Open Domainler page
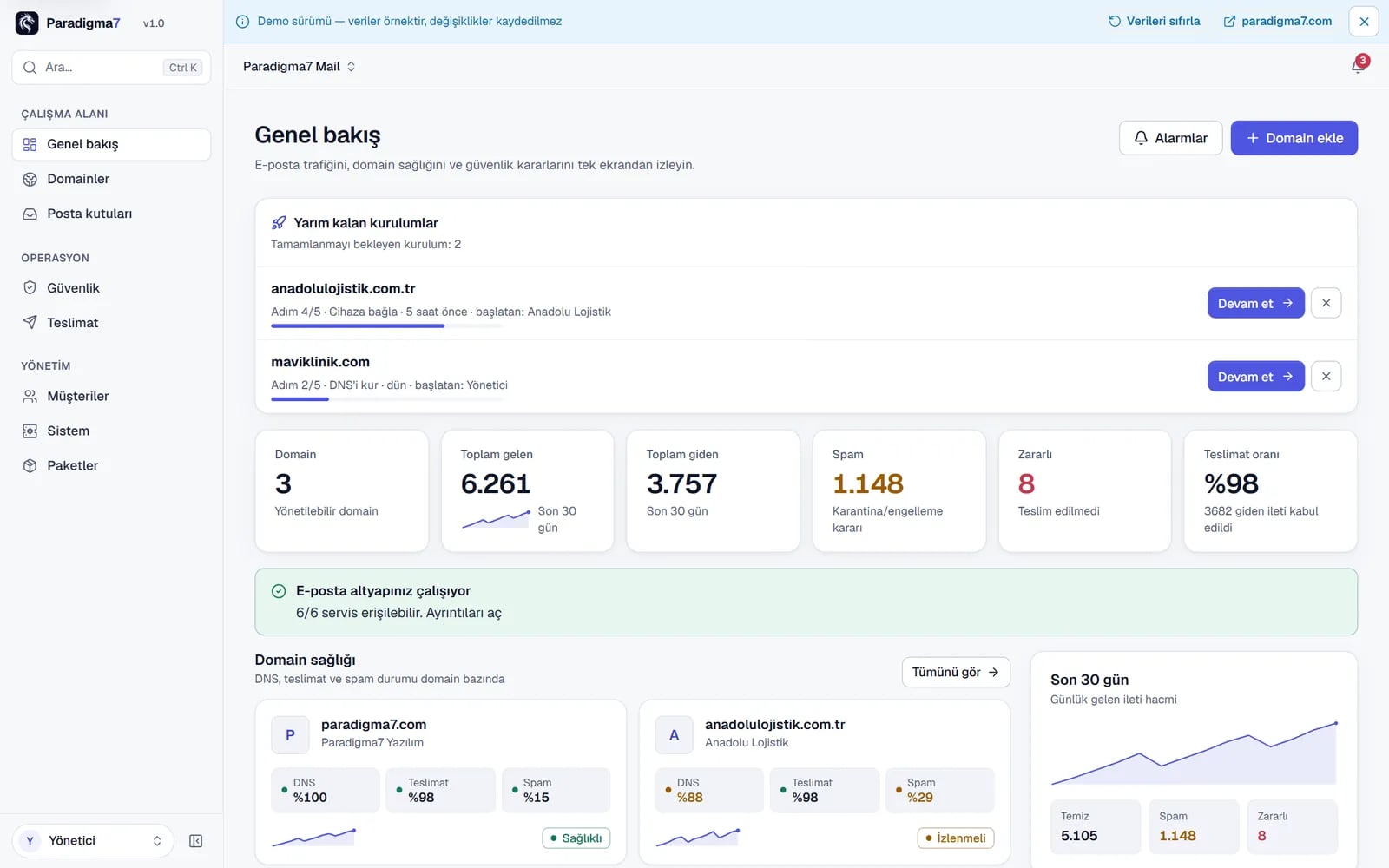The width and height of the screenshot is (1389, 868). [x=111, y=179]
